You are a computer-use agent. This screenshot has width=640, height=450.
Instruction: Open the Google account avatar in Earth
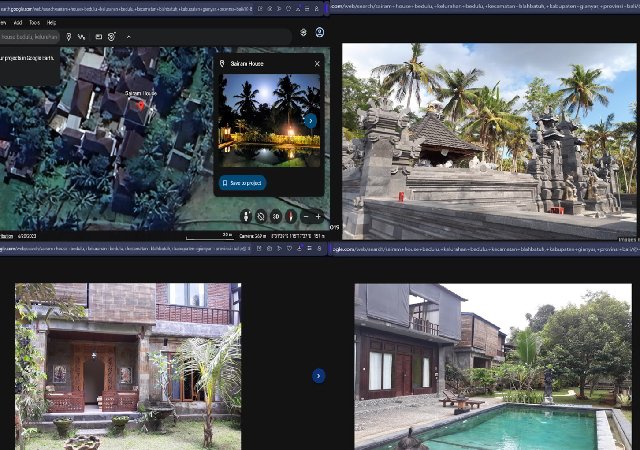click(320, 32)
